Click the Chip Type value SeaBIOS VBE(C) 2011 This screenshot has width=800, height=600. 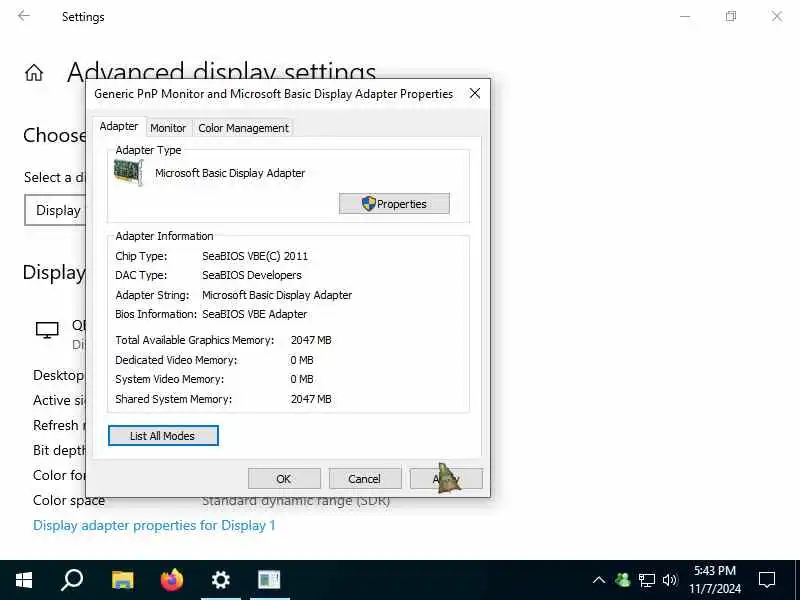pyautogui.click(x=255, y=256)
